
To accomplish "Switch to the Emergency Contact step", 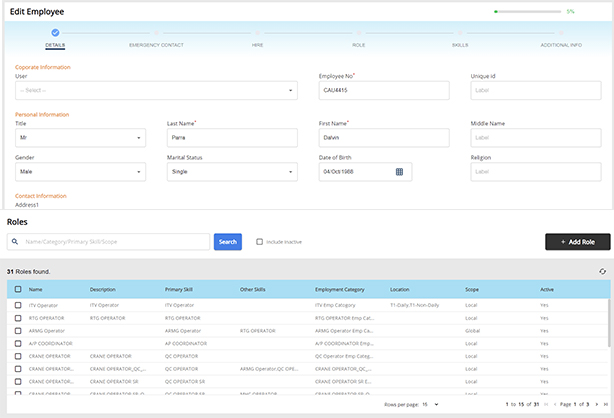I will pyautogui.click(x=157, y=45).
